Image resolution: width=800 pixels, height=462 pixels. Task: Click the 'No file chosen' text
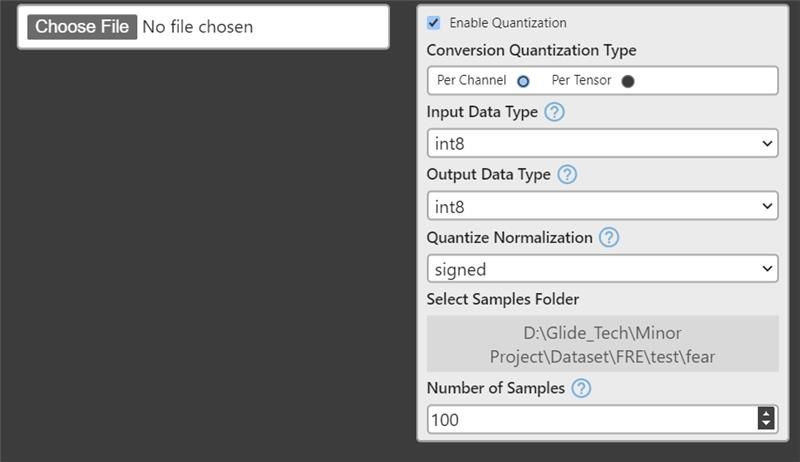[x=198, y=27]
